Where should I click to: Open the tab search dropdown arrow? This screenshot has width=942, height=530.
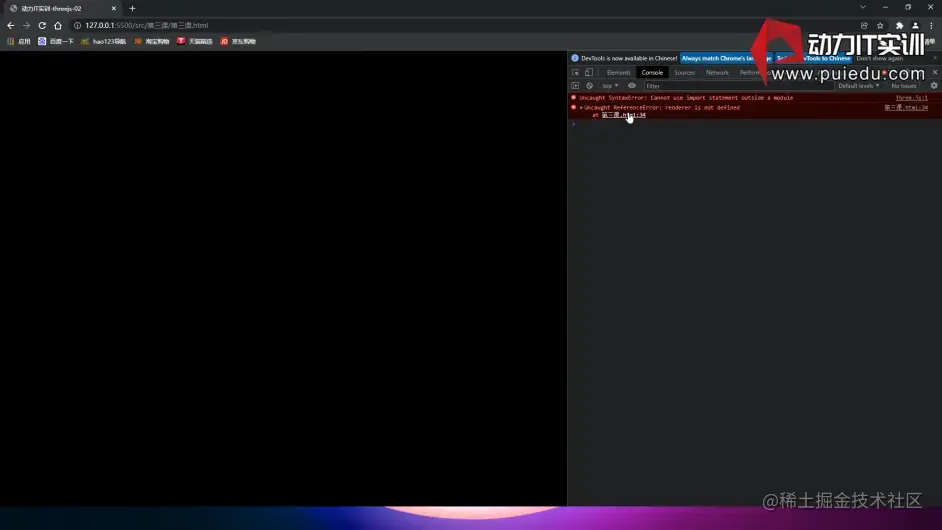pos(863,7)
